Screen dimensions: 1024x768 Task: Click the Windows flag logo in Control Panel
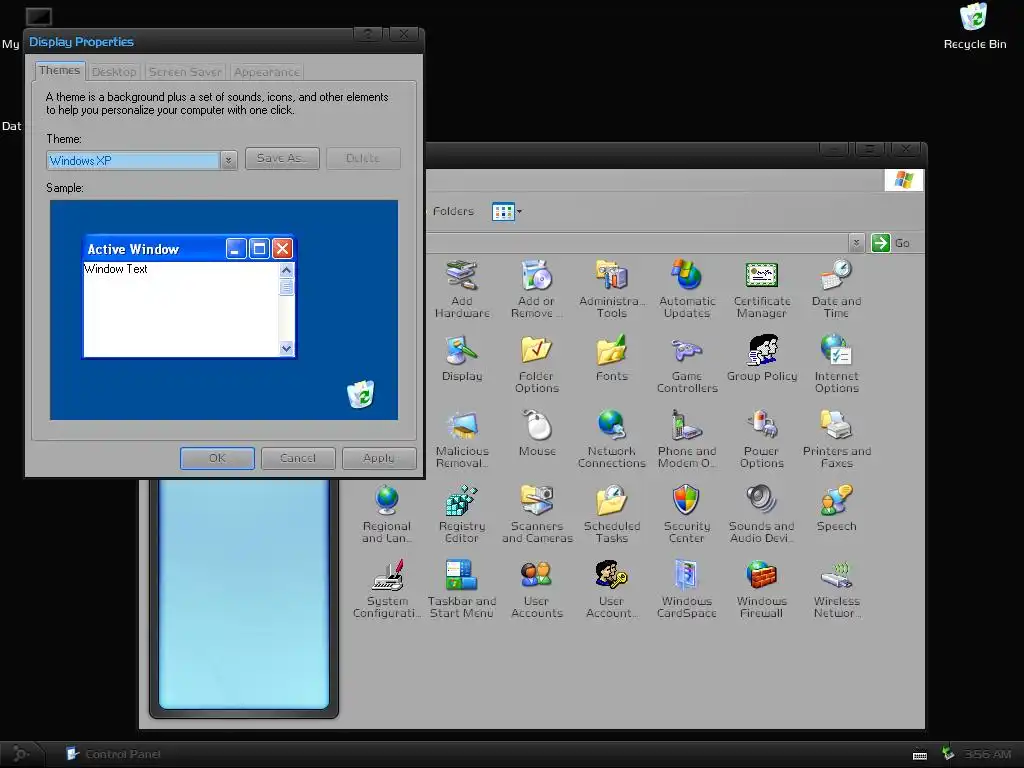click(904, 180)
